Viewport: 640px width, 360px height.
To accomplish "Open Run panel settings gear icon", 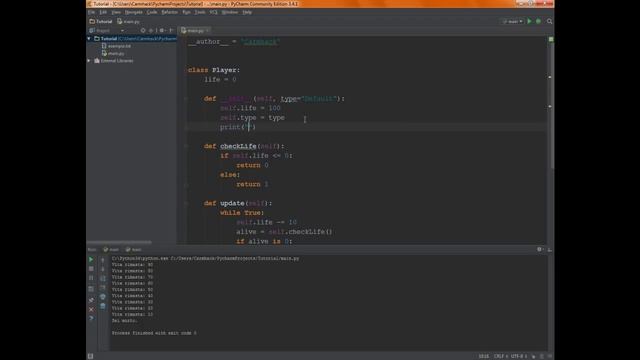I will coord(540,249).
